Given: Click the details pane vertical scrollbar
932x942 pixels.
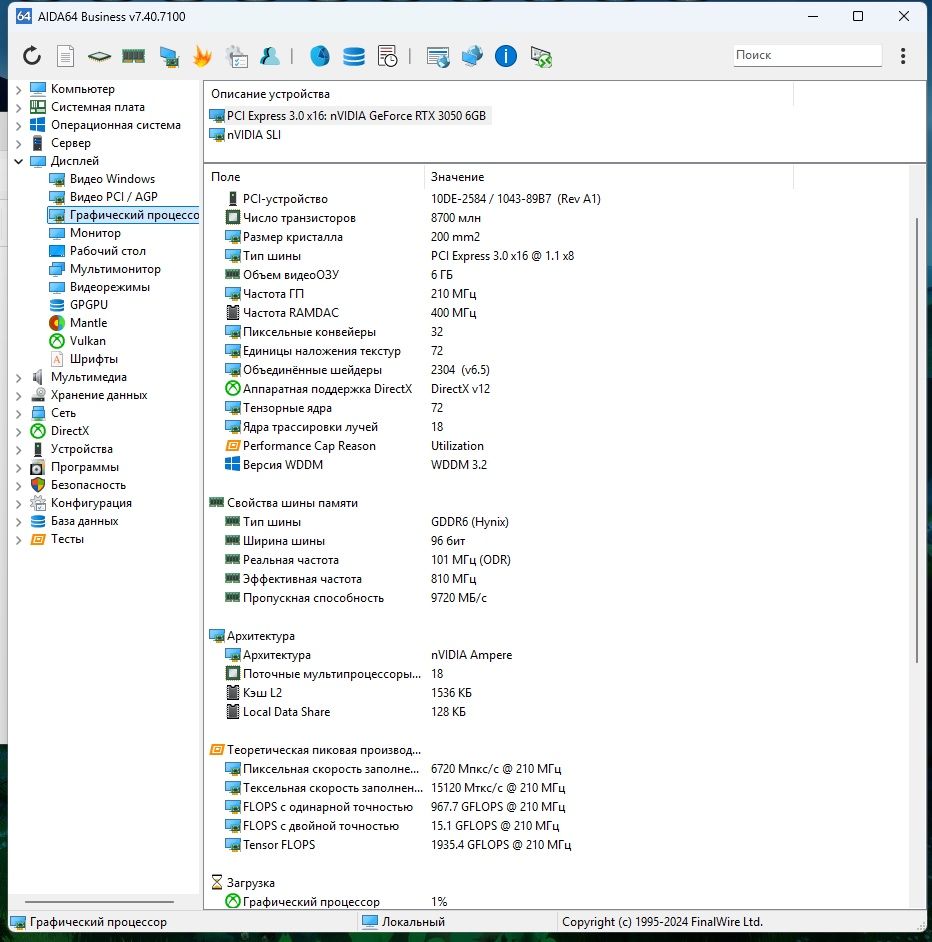Looking at the screenshot, I should coord(917,440).
